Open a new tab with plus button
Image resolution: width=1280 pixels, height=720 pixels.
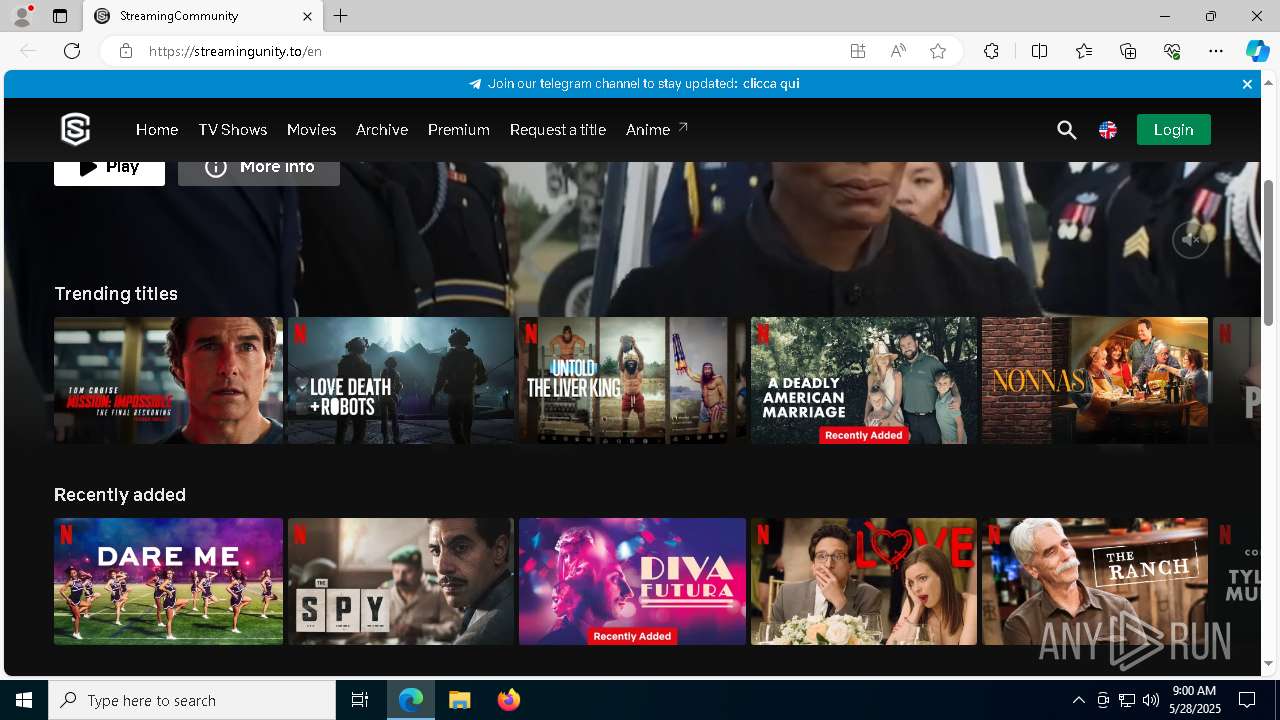click(341, 16)
